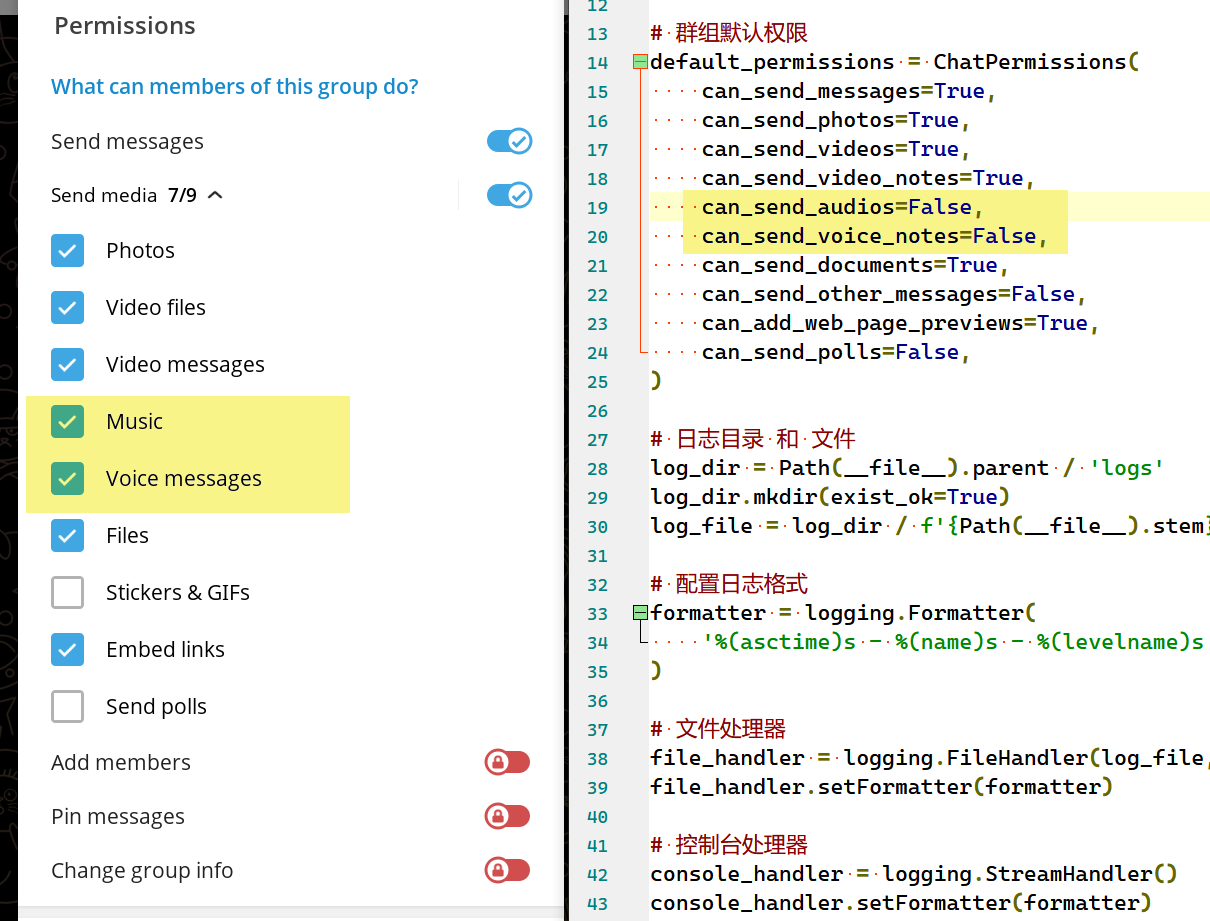Enable the Send polls checkbox
This screenshot has width=1210, height=921.
coord(68,707)
